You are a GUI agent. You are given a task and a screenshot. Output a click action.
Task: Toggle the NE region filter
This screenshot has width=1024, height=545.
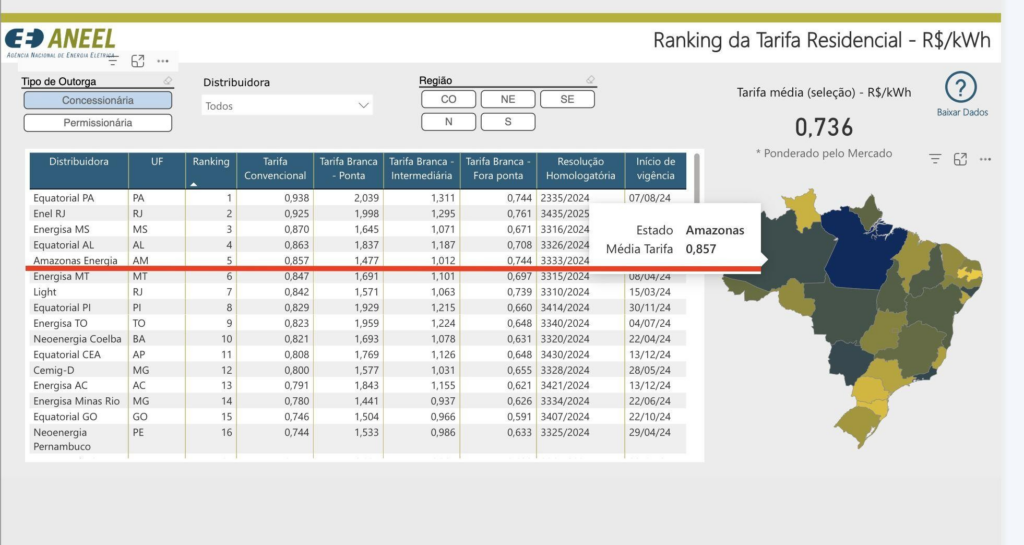tap(508, 99)
